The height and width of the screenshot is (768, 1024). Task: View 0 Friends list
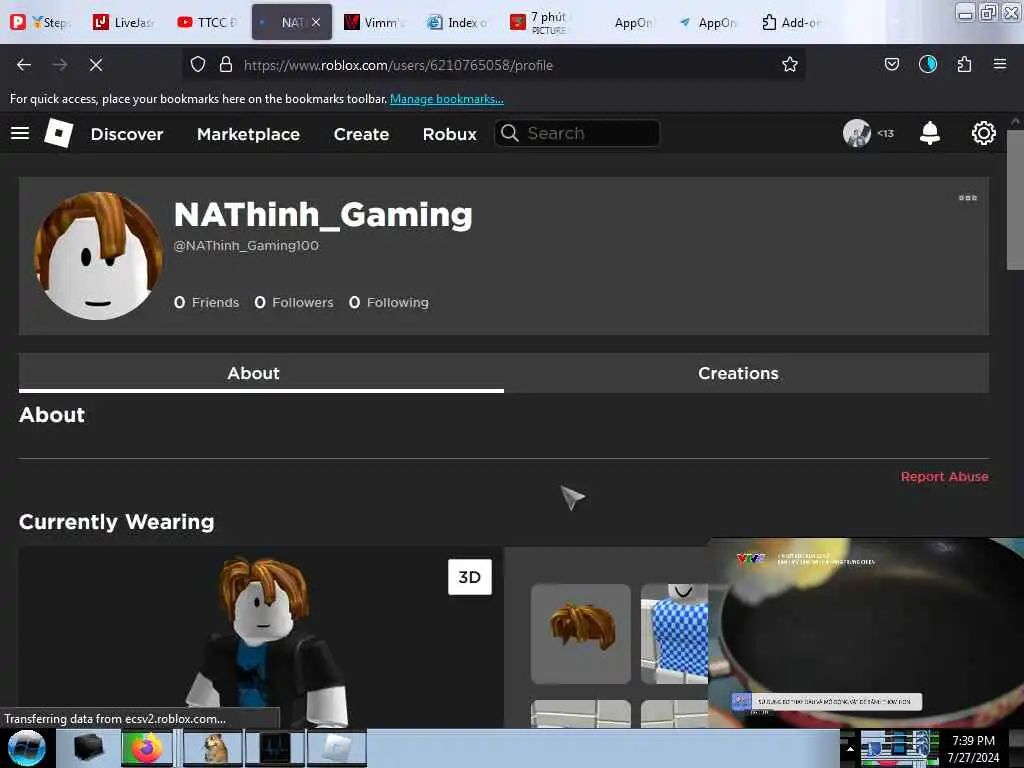click(206, 302)
